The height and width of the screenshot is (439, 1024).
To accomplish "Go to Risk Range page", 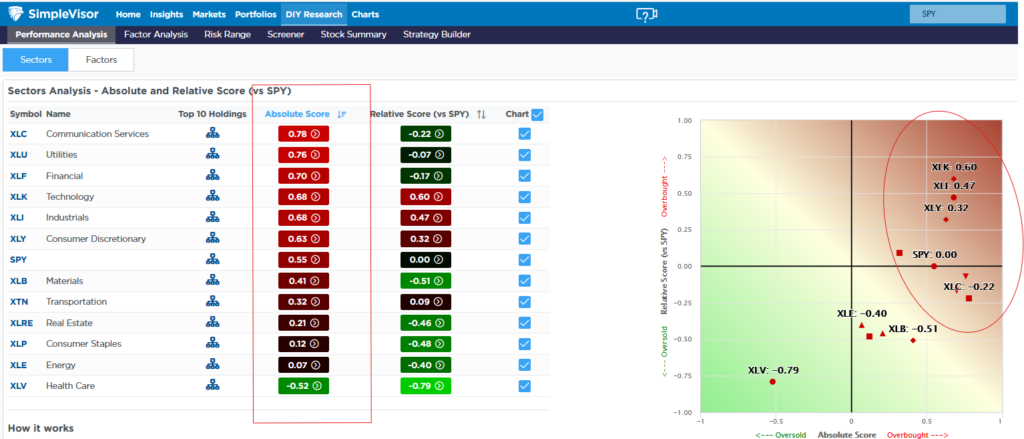I will (227, 34).
